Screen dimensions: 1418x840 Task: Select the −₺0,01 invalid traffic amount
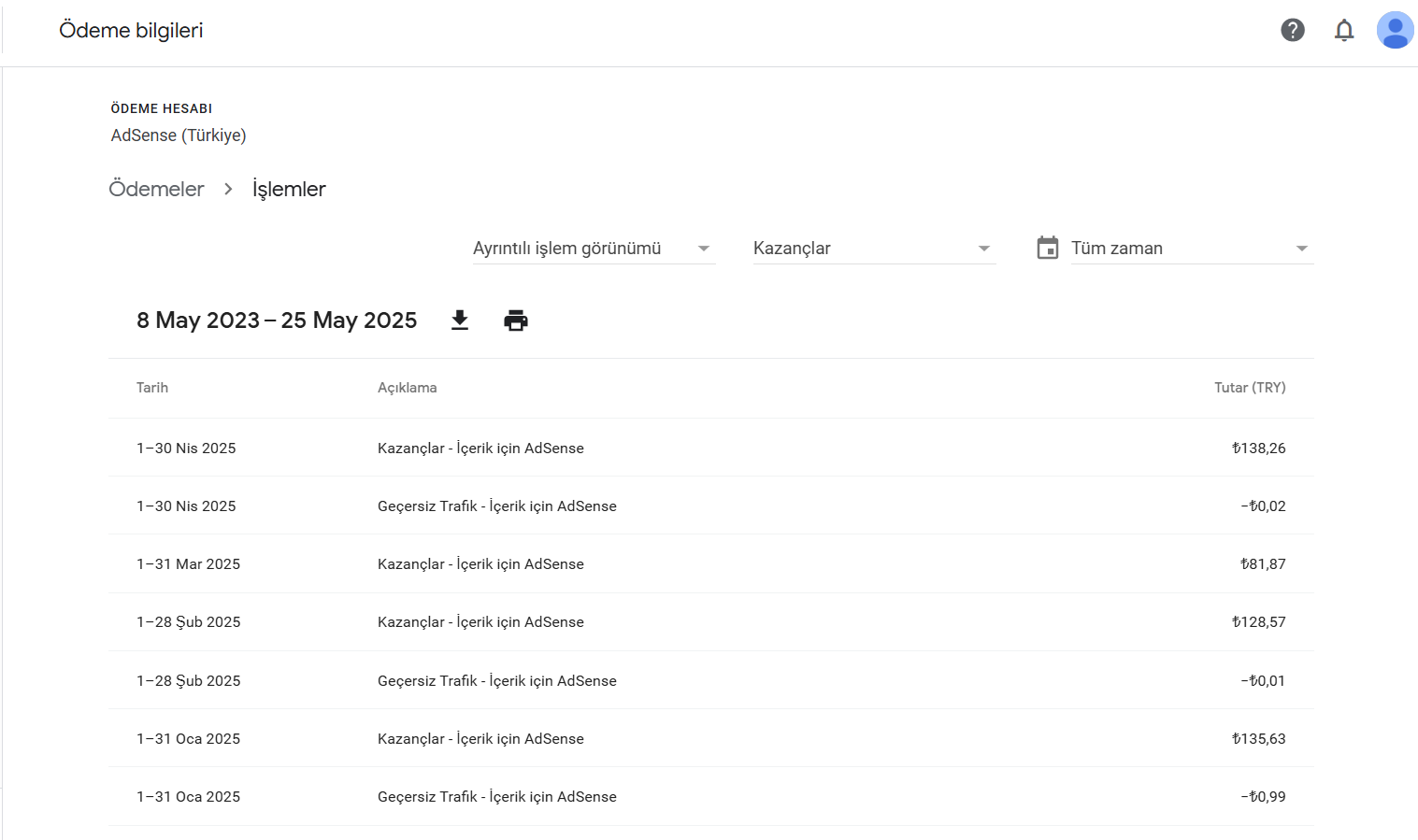[x=1263, y=681]
